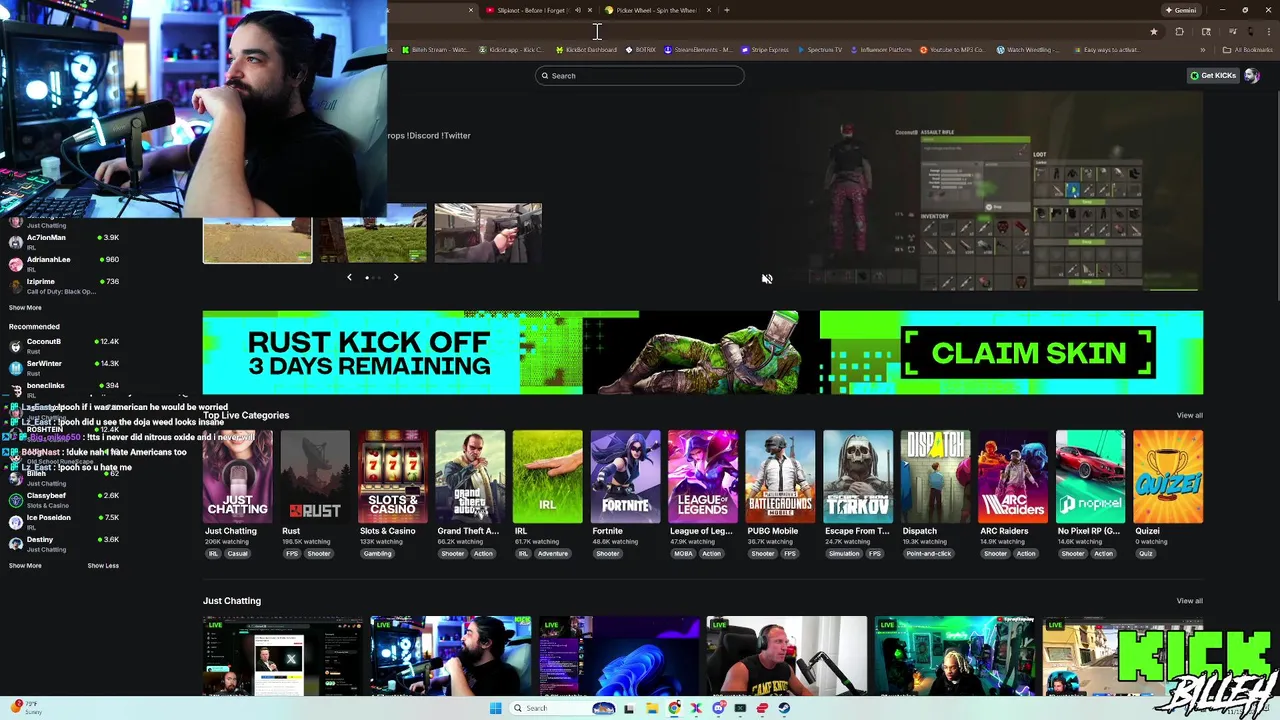Open Google Chrome from the taskbar
The height and width of the screenshot is (720, 1280).
pos(674,708)
